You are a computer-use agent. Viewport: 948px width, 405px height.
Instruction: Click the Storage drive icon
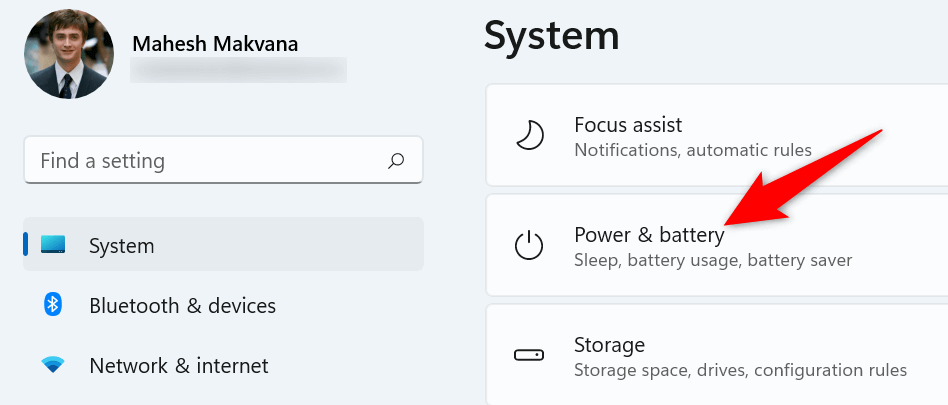528,355
